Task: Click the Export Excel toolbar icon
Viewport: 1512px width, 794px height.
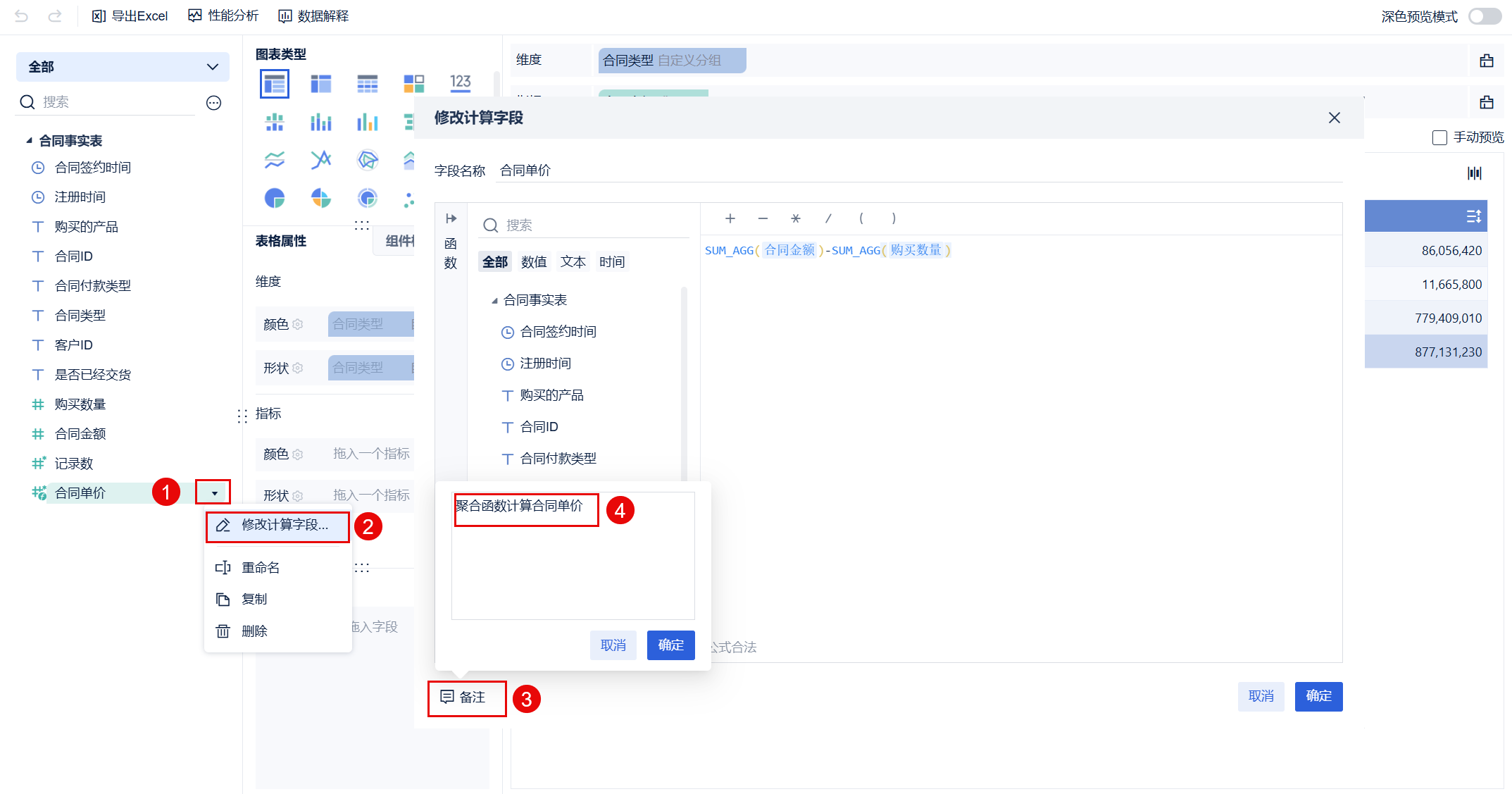Action: [99, 16]
